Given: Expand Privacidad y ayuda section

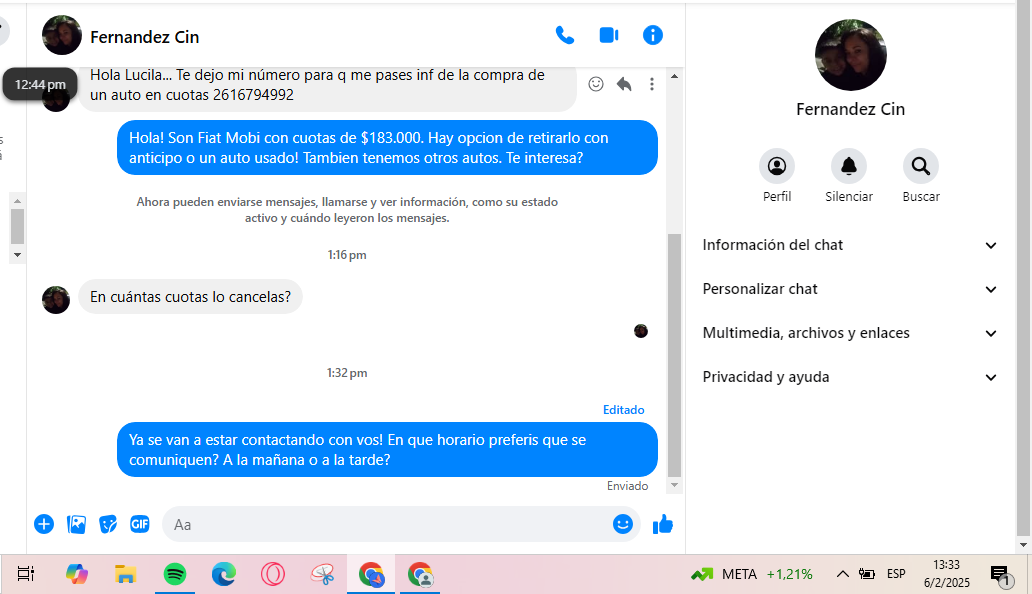Looking at the screenshot, I should tap(850, 377).
